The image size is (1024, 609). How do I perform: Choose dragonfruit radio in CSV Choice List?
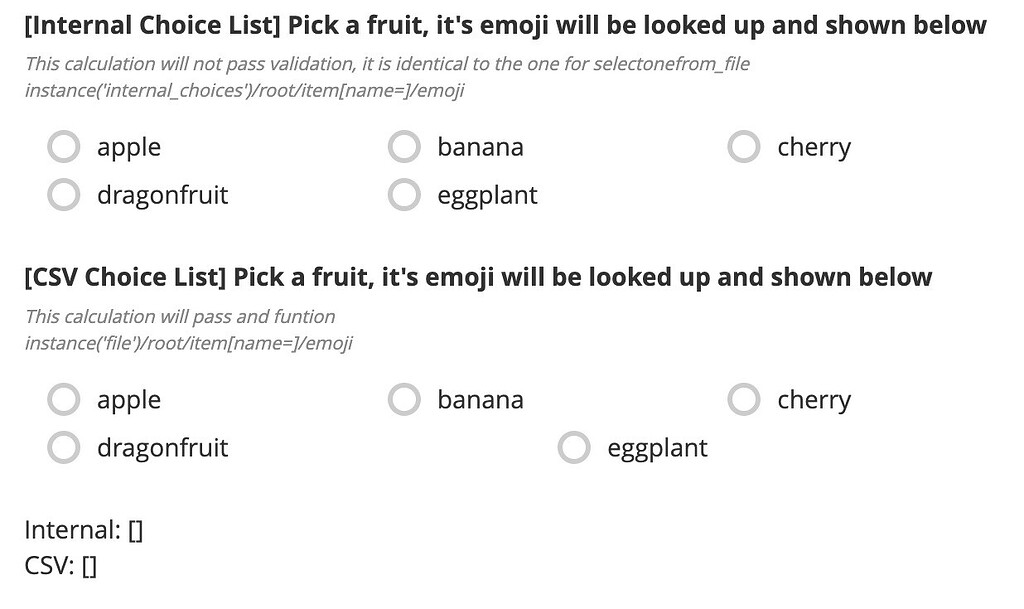tap(64, 448)
